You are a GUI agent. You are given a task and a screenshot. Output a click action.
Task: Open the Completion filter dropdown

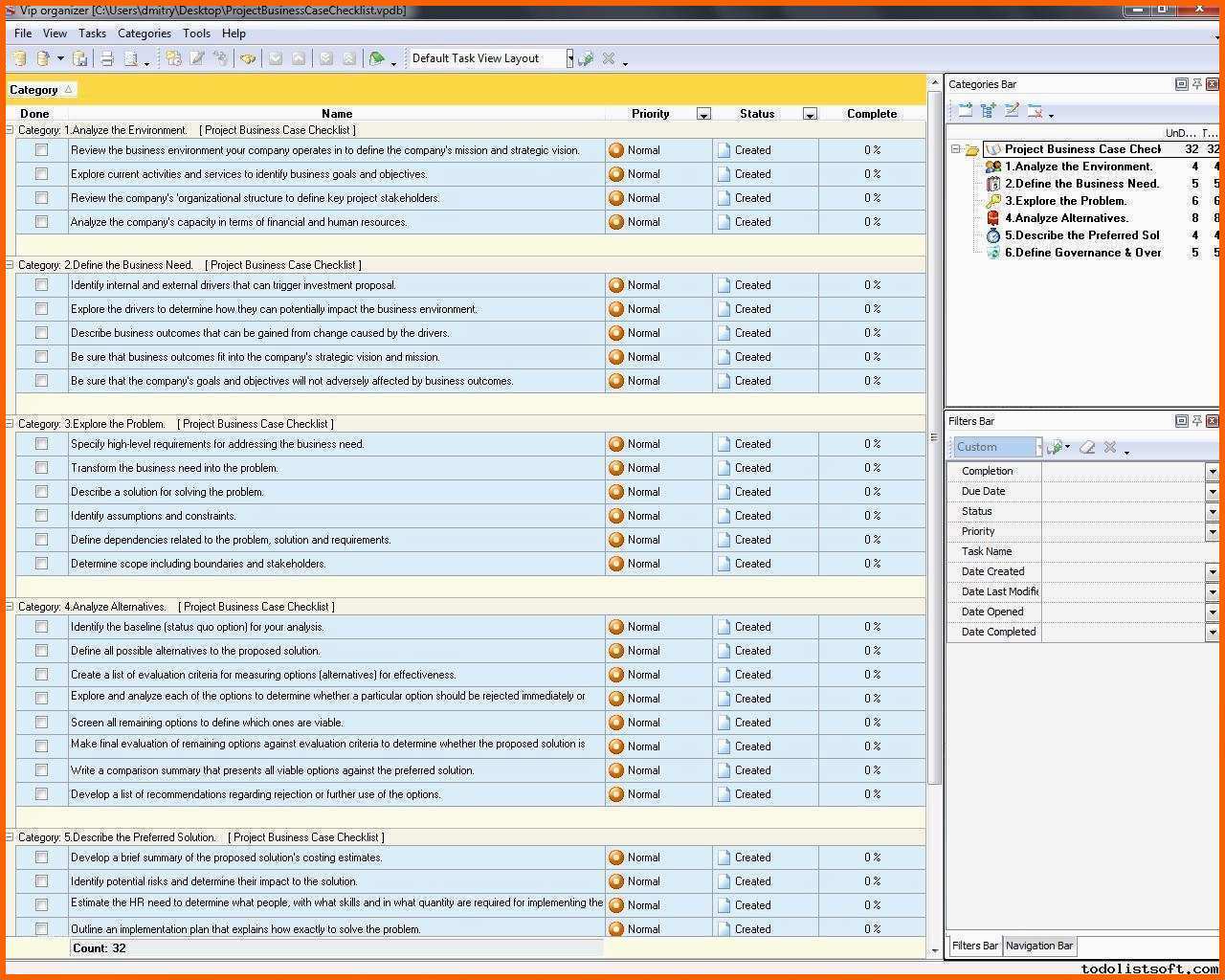[1212, 471]
